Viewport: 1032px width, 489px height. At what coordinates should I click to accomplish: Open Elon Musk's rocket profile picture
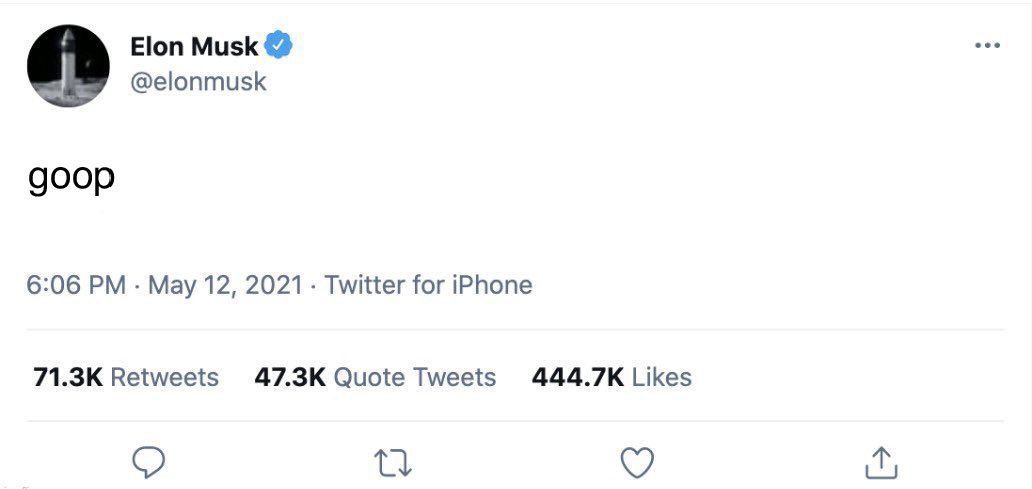pos(68,66)
